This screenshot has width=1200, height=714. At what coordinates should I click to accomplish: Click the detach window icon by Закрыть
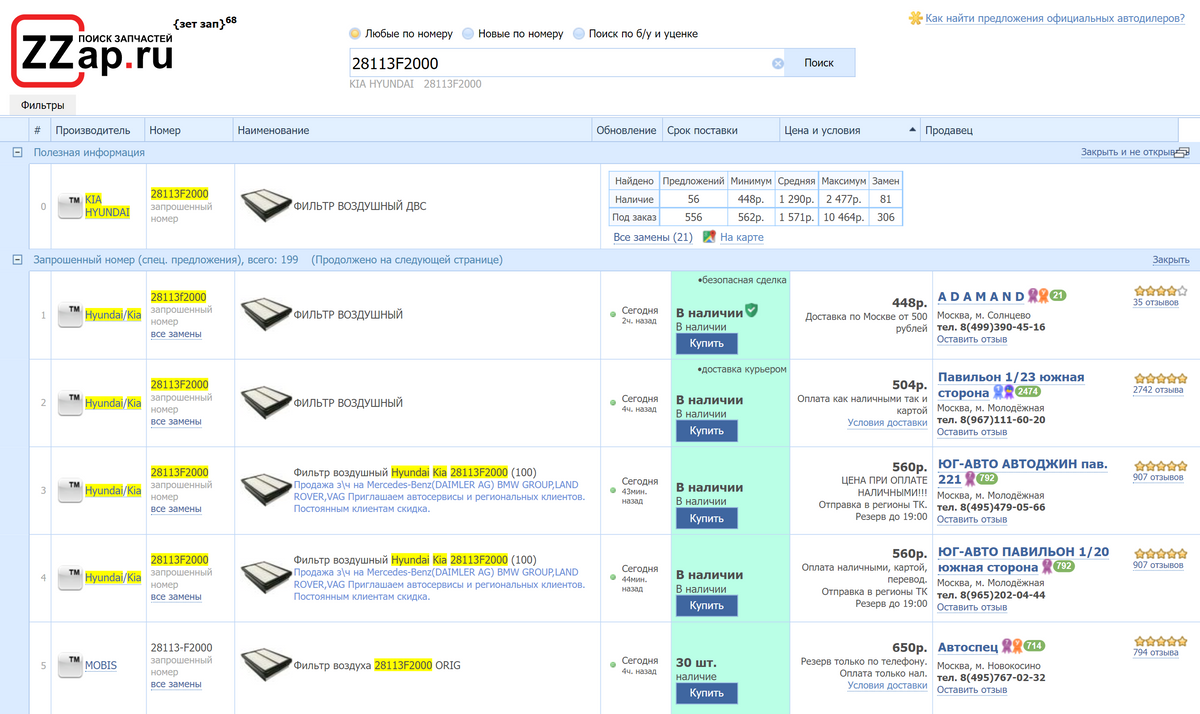pos(1182,153)
